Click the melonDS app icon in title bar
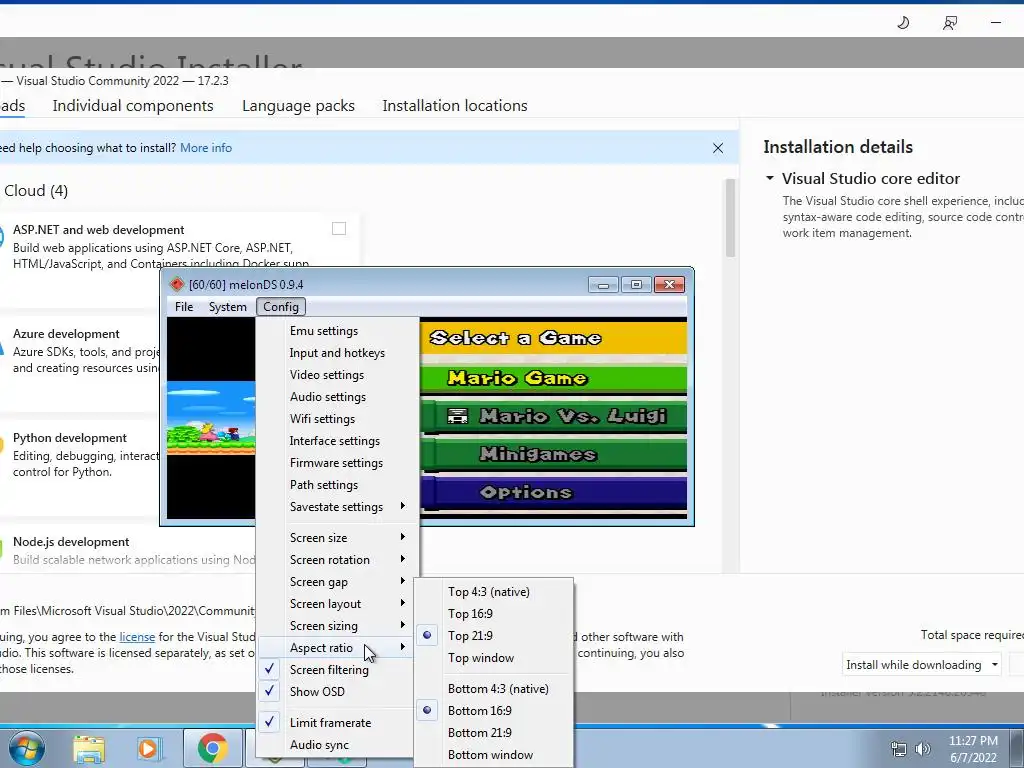Image resolution: width=1024 pixels, height=768 pixels. point(177,284)
